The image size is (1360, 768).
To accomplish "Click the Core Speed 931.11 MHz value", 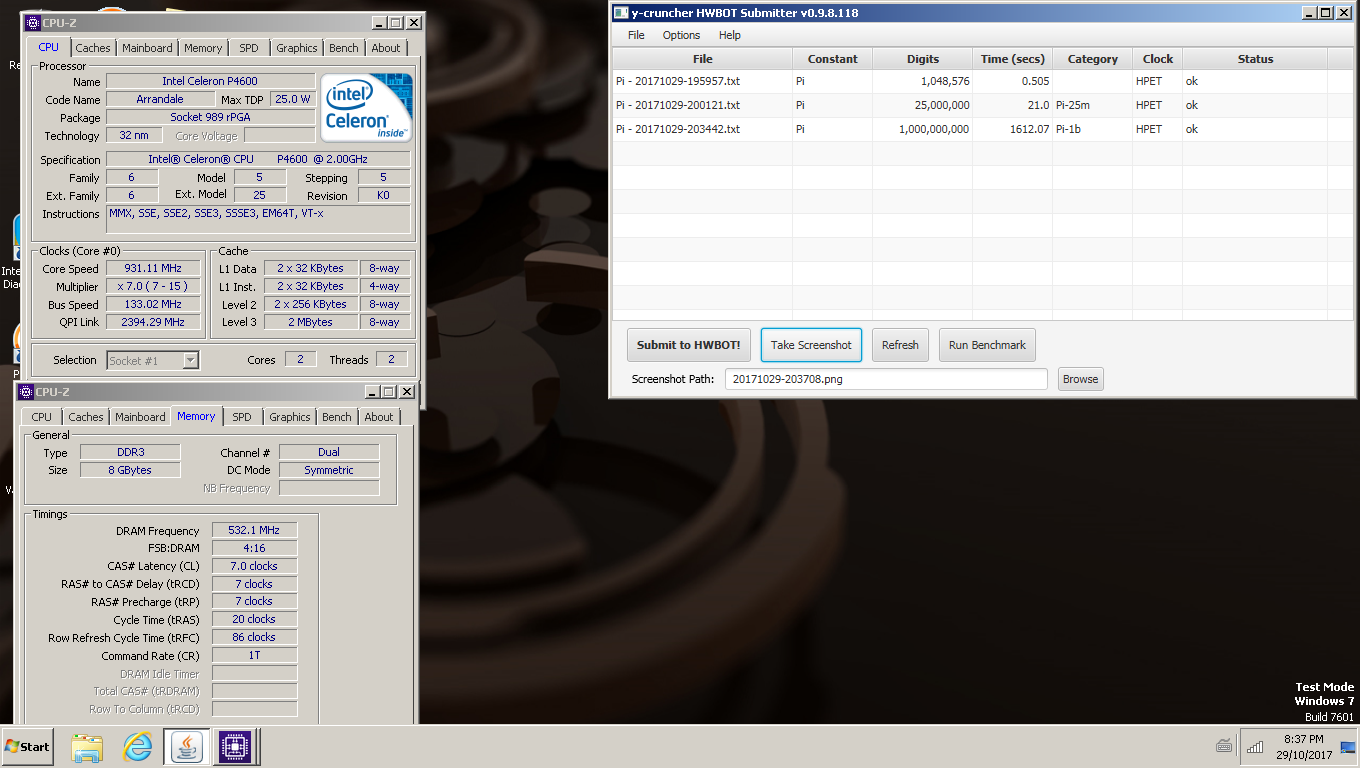I will pyautogui.click(x=152, y=268).
